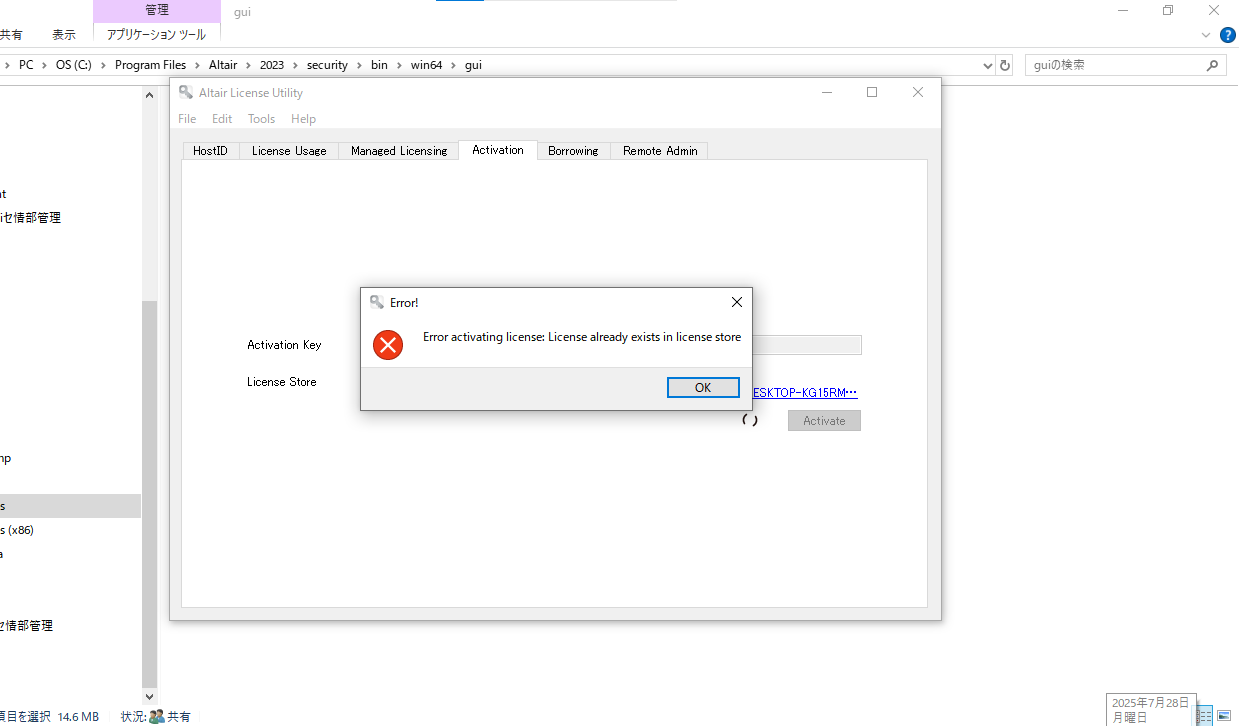Expand the chevron after bin in breadcrumb
This screenshot has width=1239, height=726.
399,65
